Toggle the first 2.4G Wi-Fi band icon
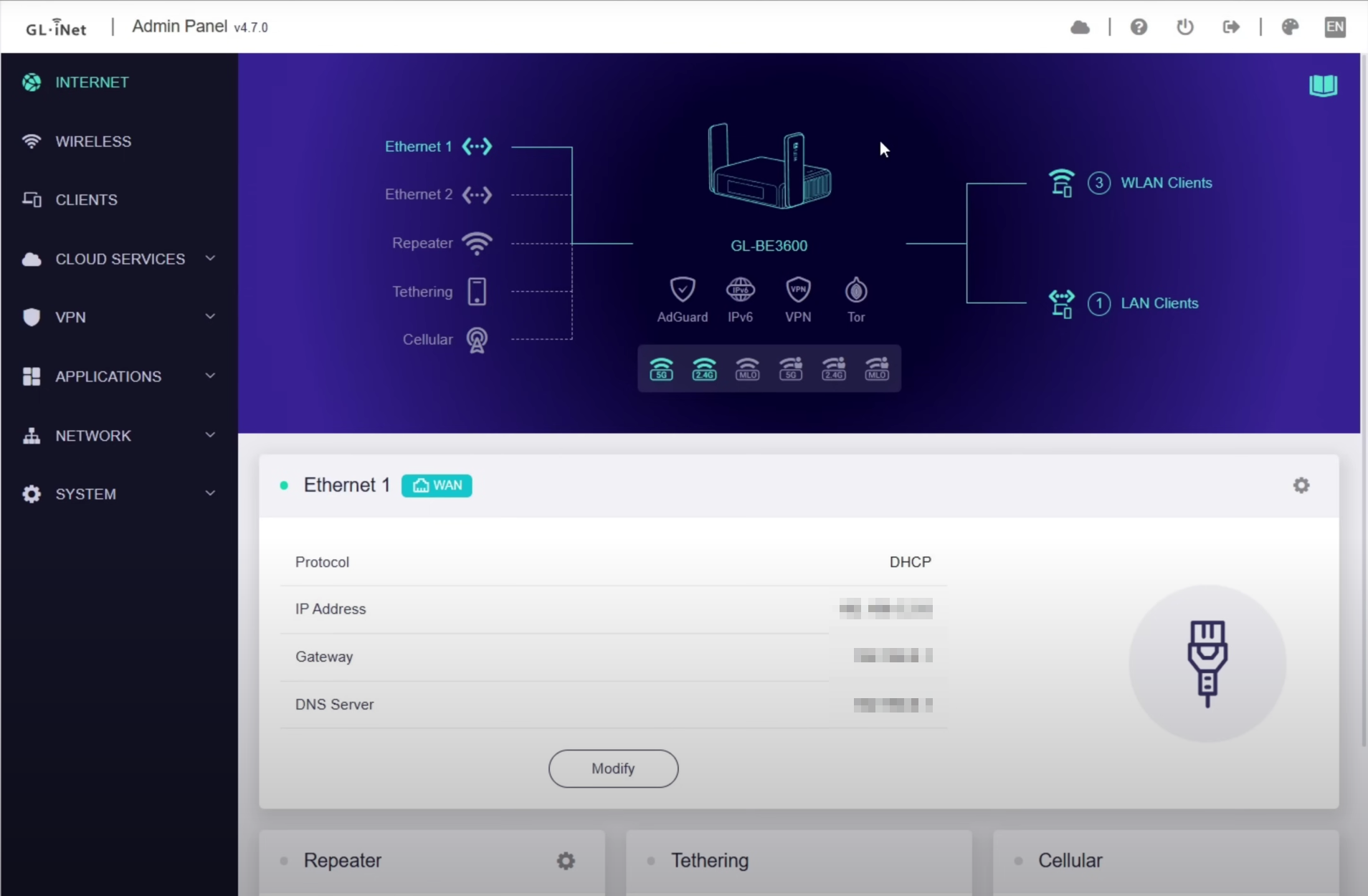The height and width of the screenshot is (896, 1368). tap(704, 369)
